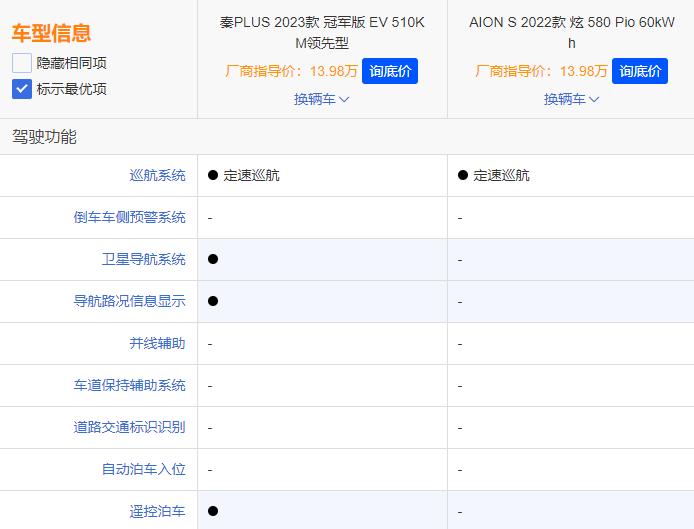
Task: Open the 倒车车侧预警系统 link
Action: click(x=129, y=217)
